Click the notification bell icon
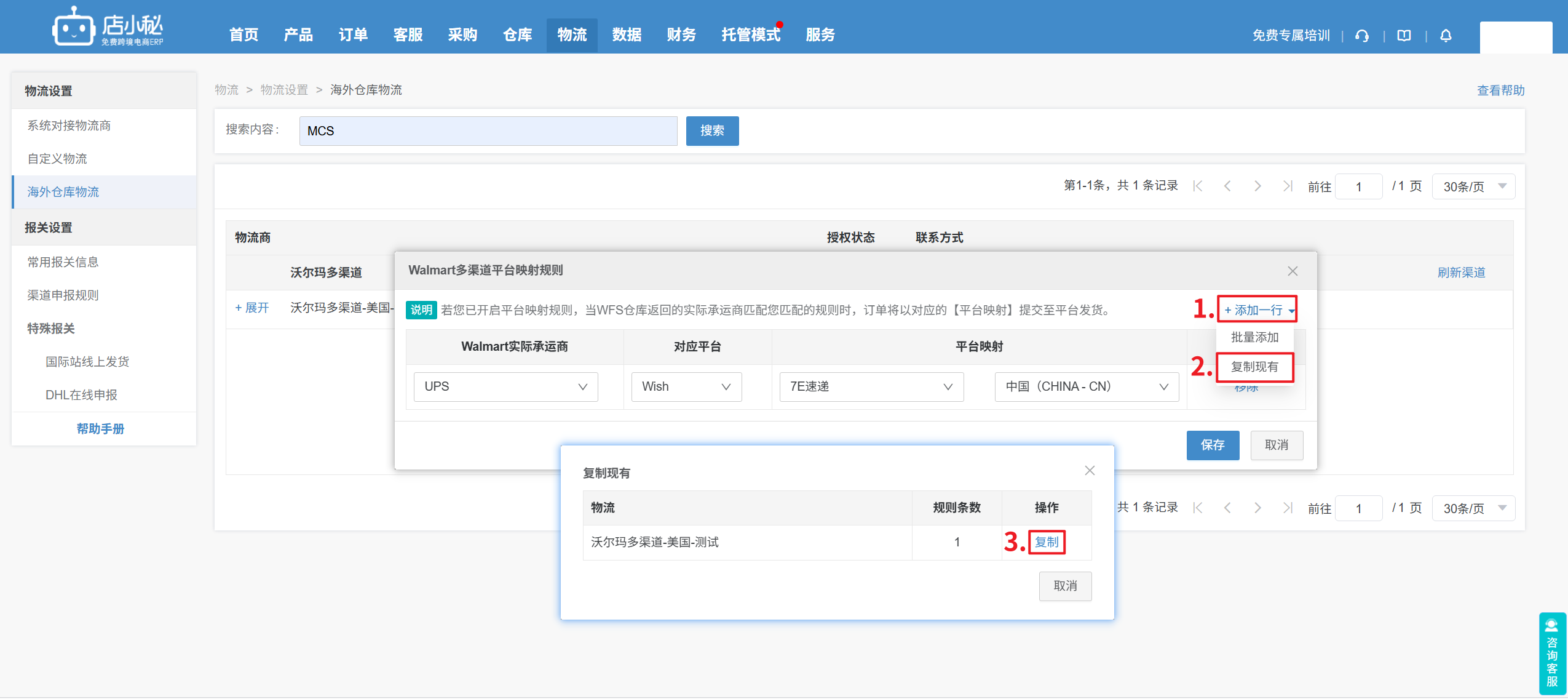The width and height of the screenshot is (1568, 699). click(x=1446, y=36)
